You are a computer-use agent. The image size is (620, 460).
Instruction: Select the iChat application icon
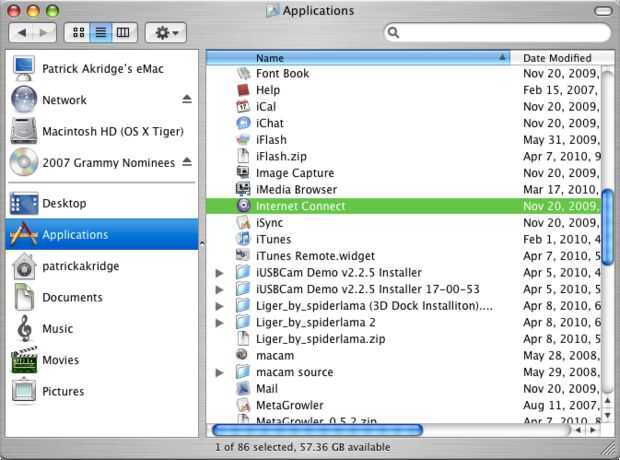(x=244, y=123)
